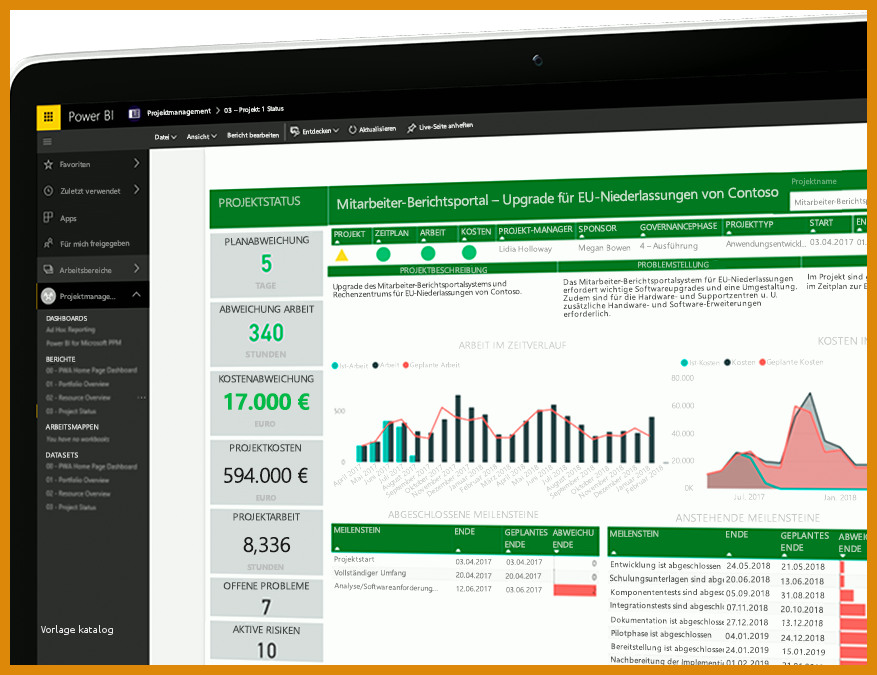The height and width of the screenshot is (675, 877).
Task: Expand the Favoriten chevron
Action: click(x=137, y=163)
